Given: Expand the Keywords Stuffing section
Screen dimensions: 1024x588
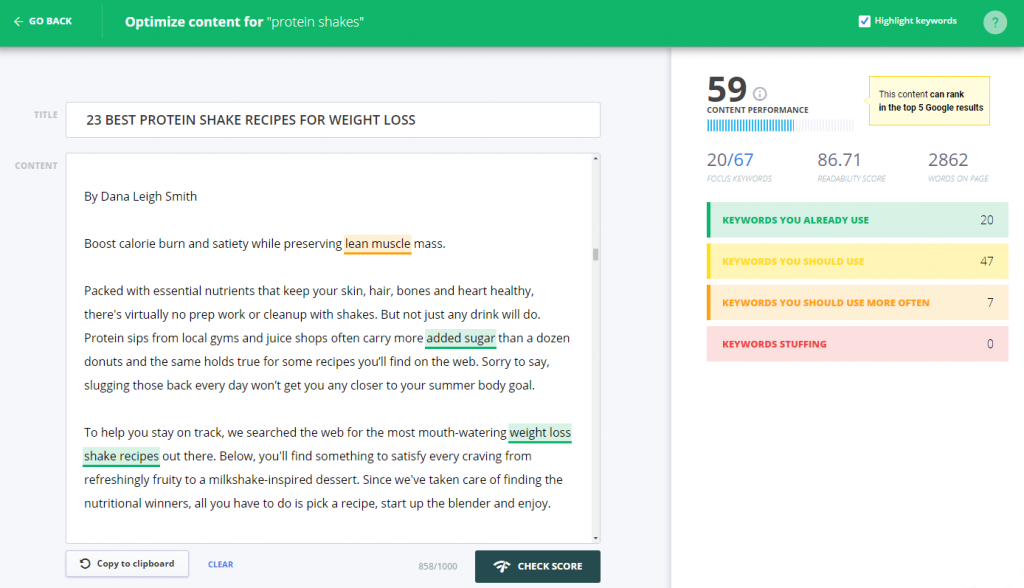Looking at the screenshot, I should point(857,344).
